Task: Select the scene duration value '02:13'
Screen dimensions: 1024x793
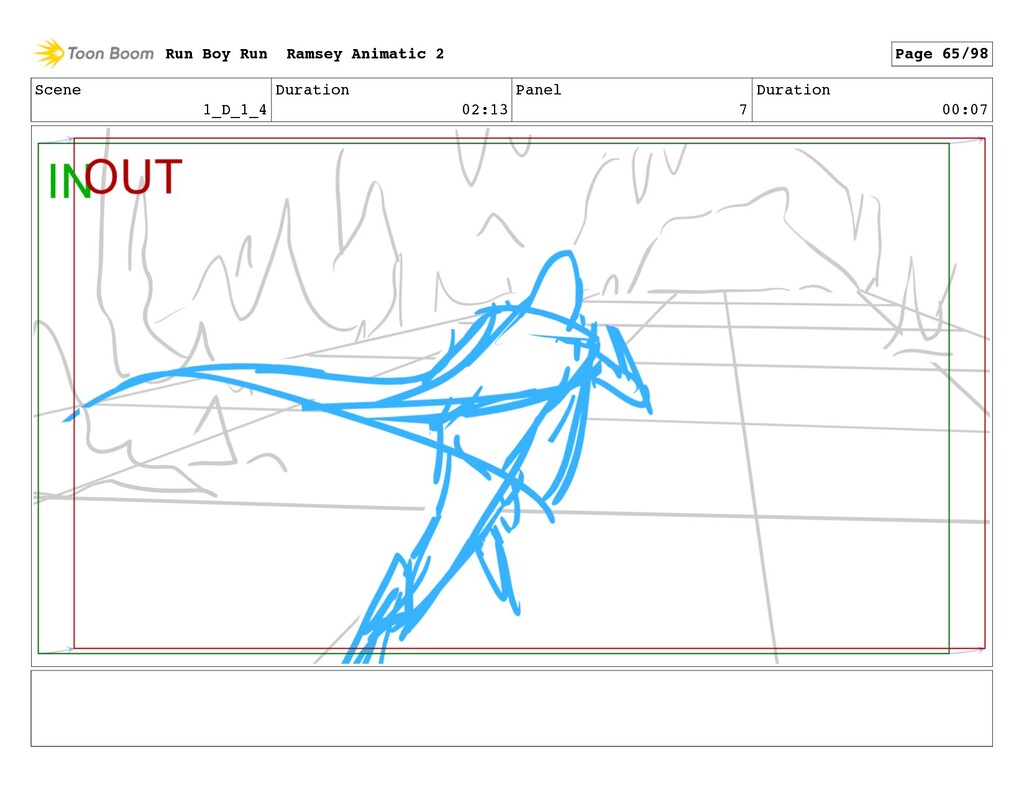Action: click(x=485, y=110)
